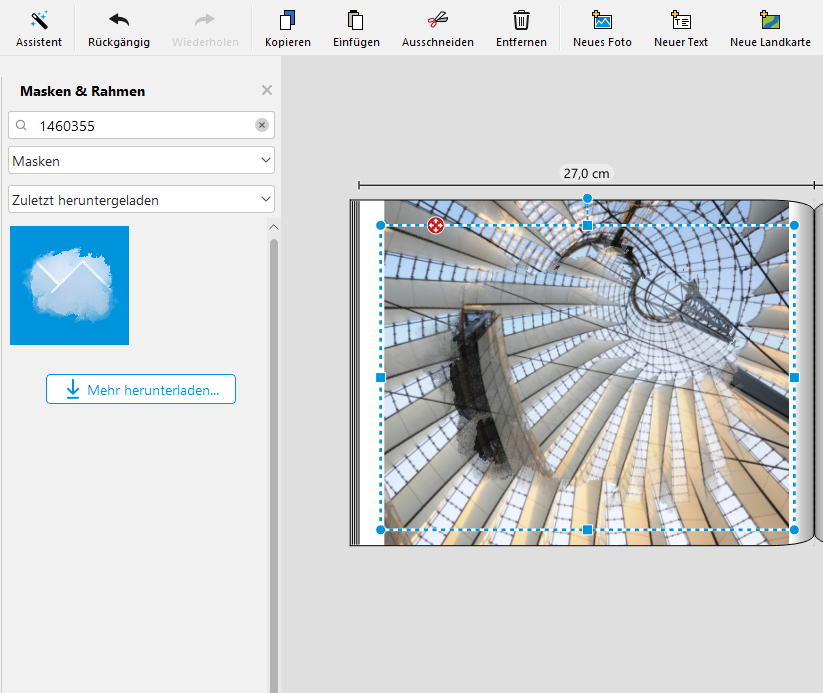Clear the search field text
Viewport: 823px width, 693px height.
[x=262, y=125]
